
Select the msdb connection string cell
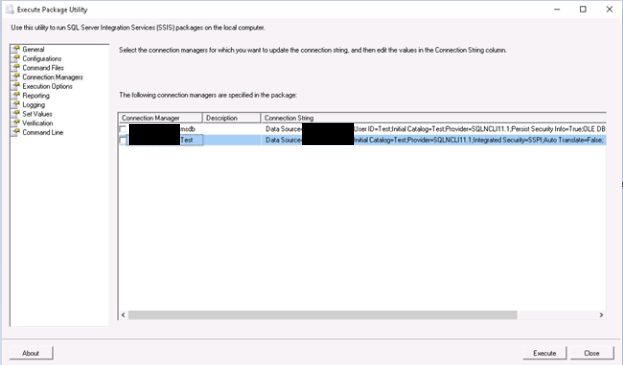pos(433,129)
